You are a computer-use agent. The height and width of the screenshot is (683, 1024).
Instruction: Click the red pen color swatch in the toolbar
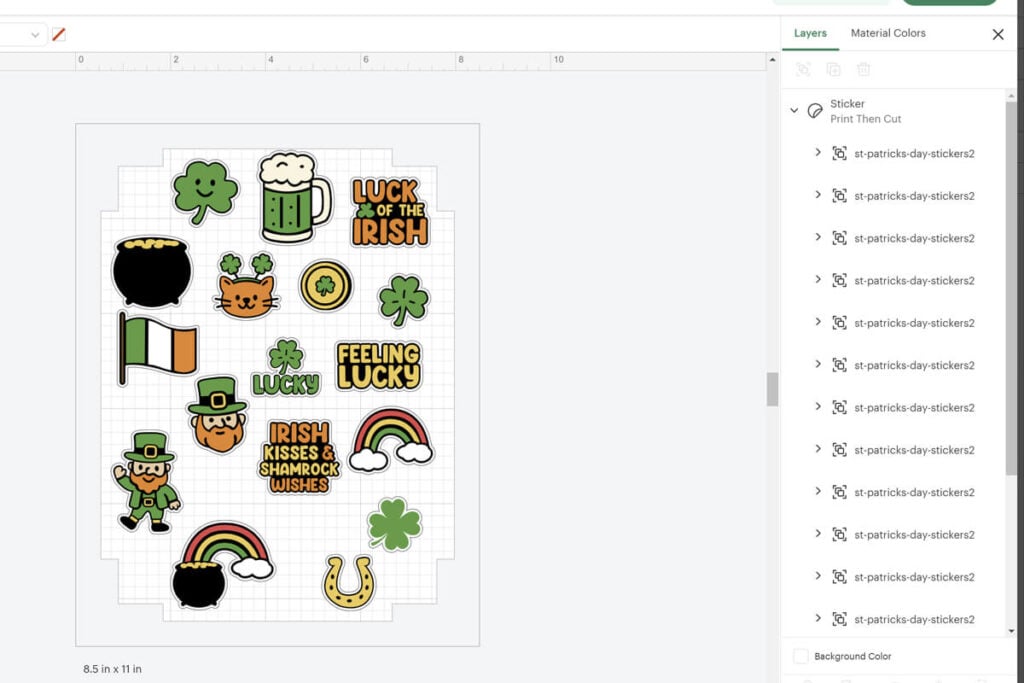tap(58, 33)
